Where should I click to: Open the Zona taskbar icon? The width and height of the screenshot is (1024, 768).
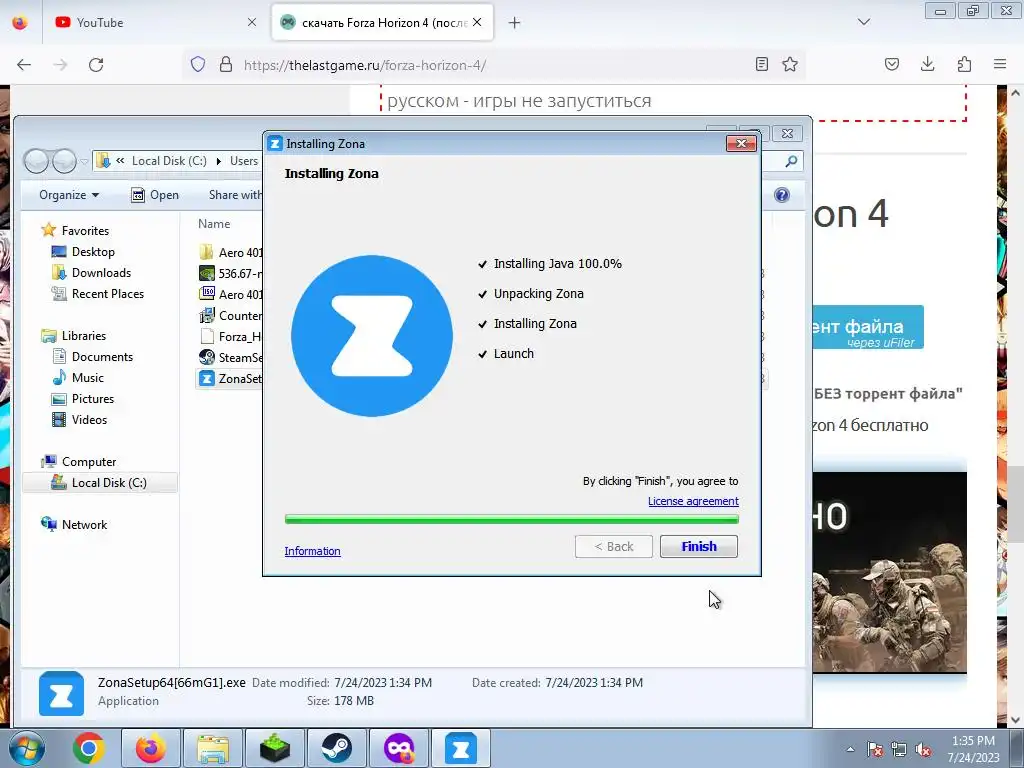click(460, 748)
